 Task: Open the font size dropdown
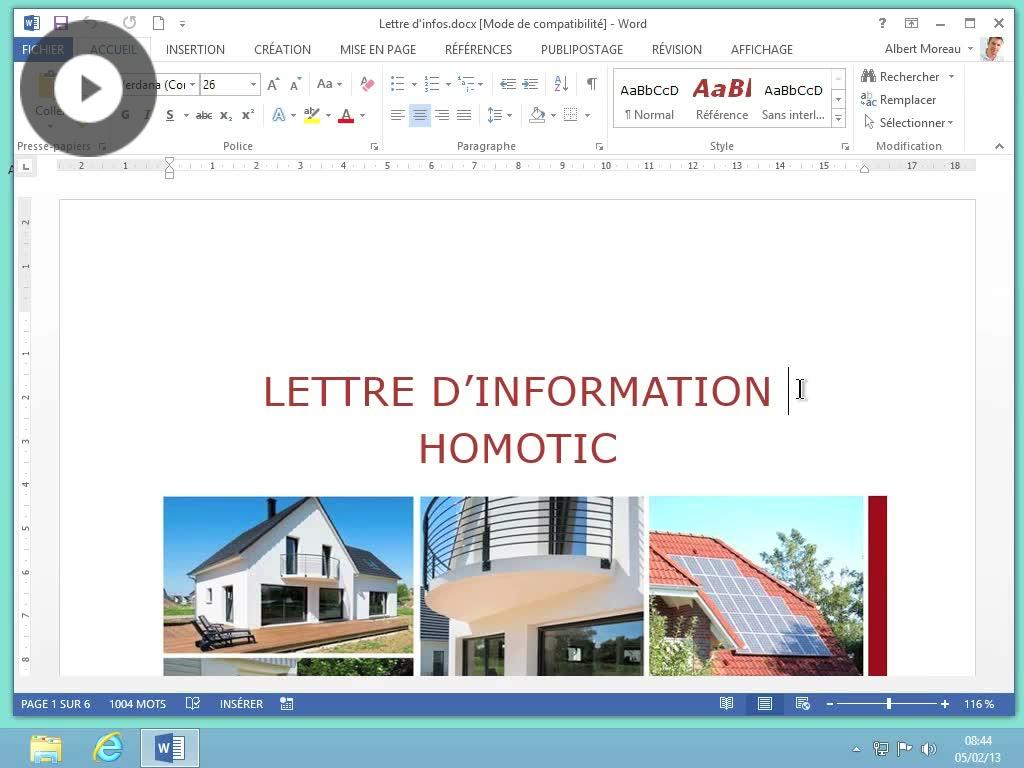pyautogui.click(x=253, y=84)
